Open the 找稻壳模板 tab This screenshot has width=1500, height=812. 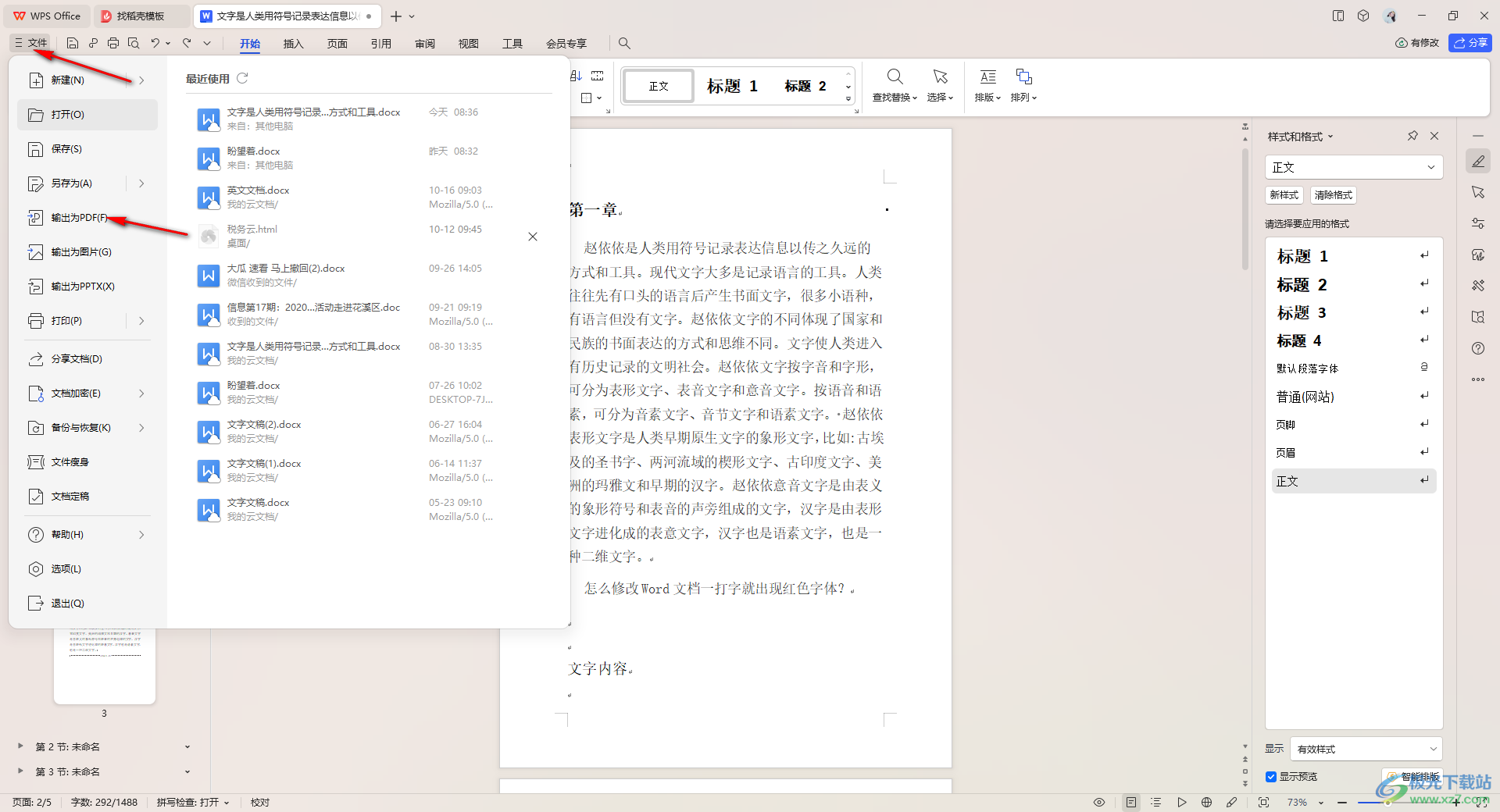pyautogui.click(x=141, y=16)
